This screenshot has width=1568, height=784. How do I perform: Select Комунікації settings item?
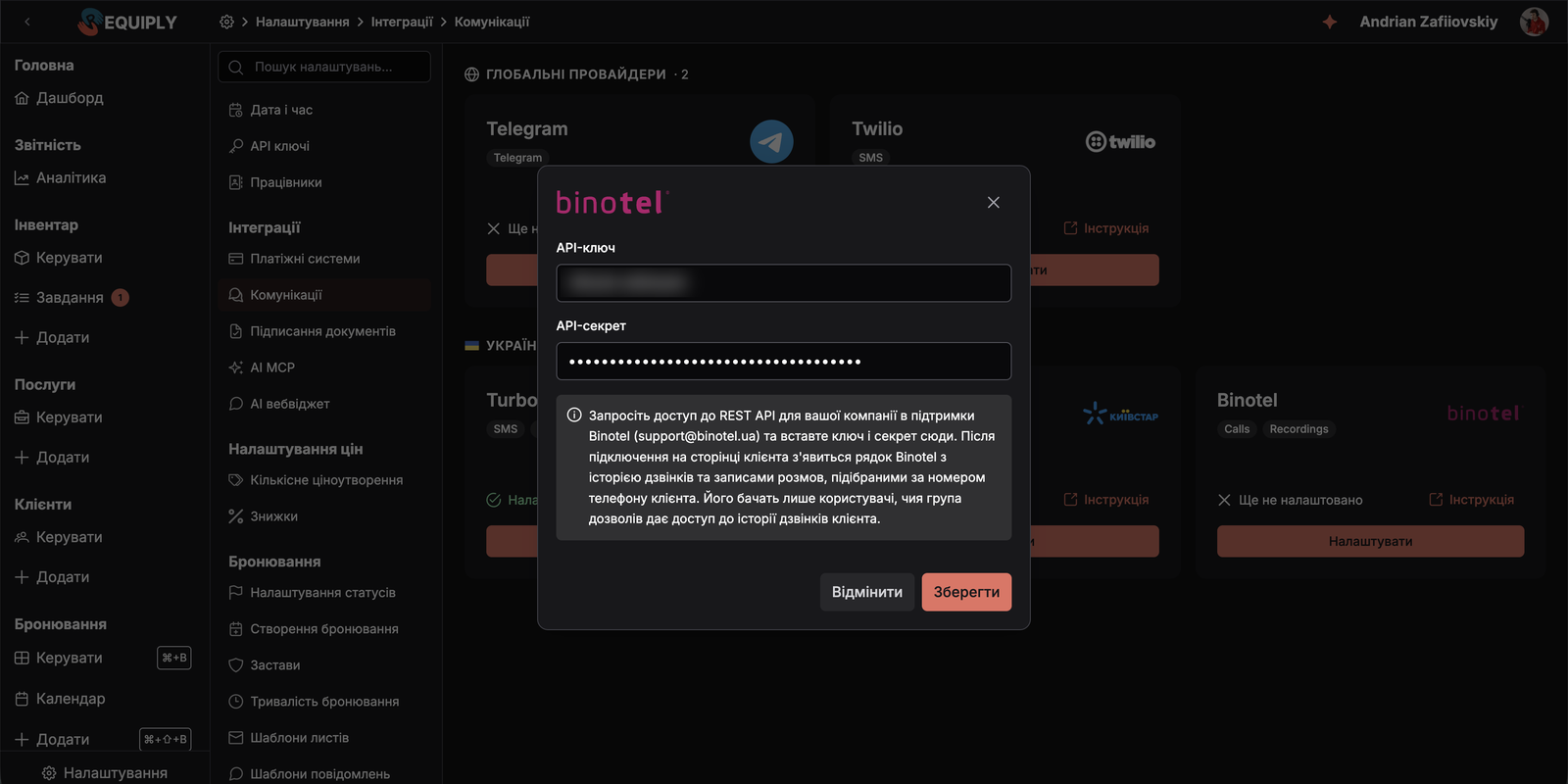point(324,295)
